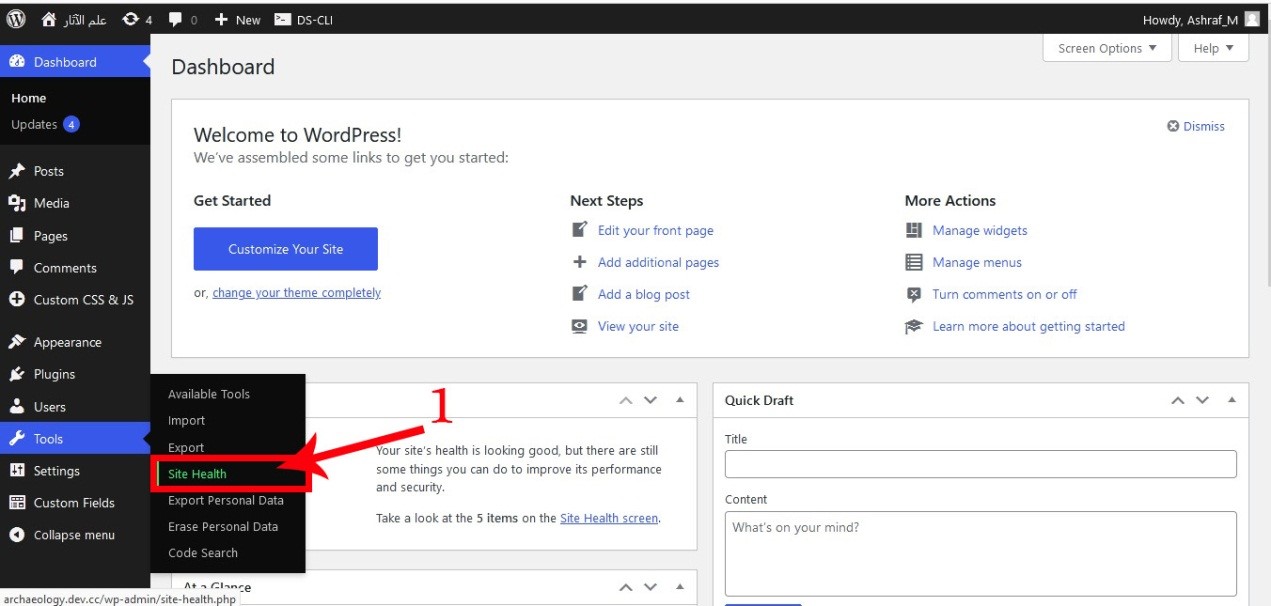Follow the Site Health screen link
1271x606 pixels.
click(609, 518)
